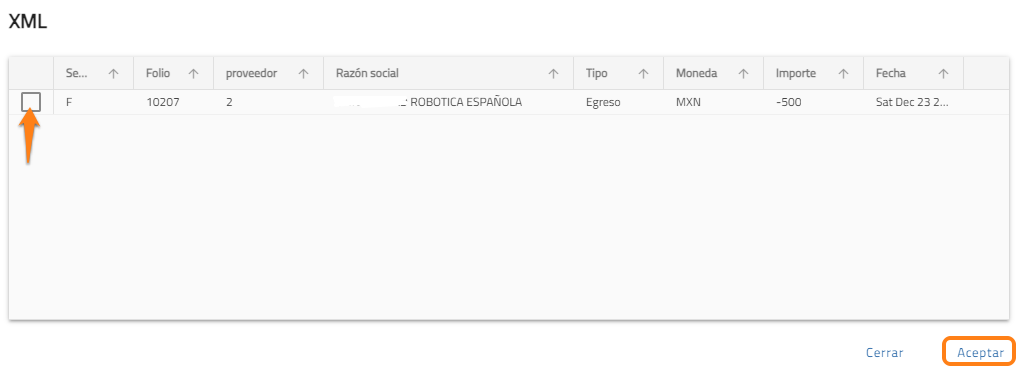Click the Importe column sort arrow
Screen dimensions: 1025x370
coord(843,74)
